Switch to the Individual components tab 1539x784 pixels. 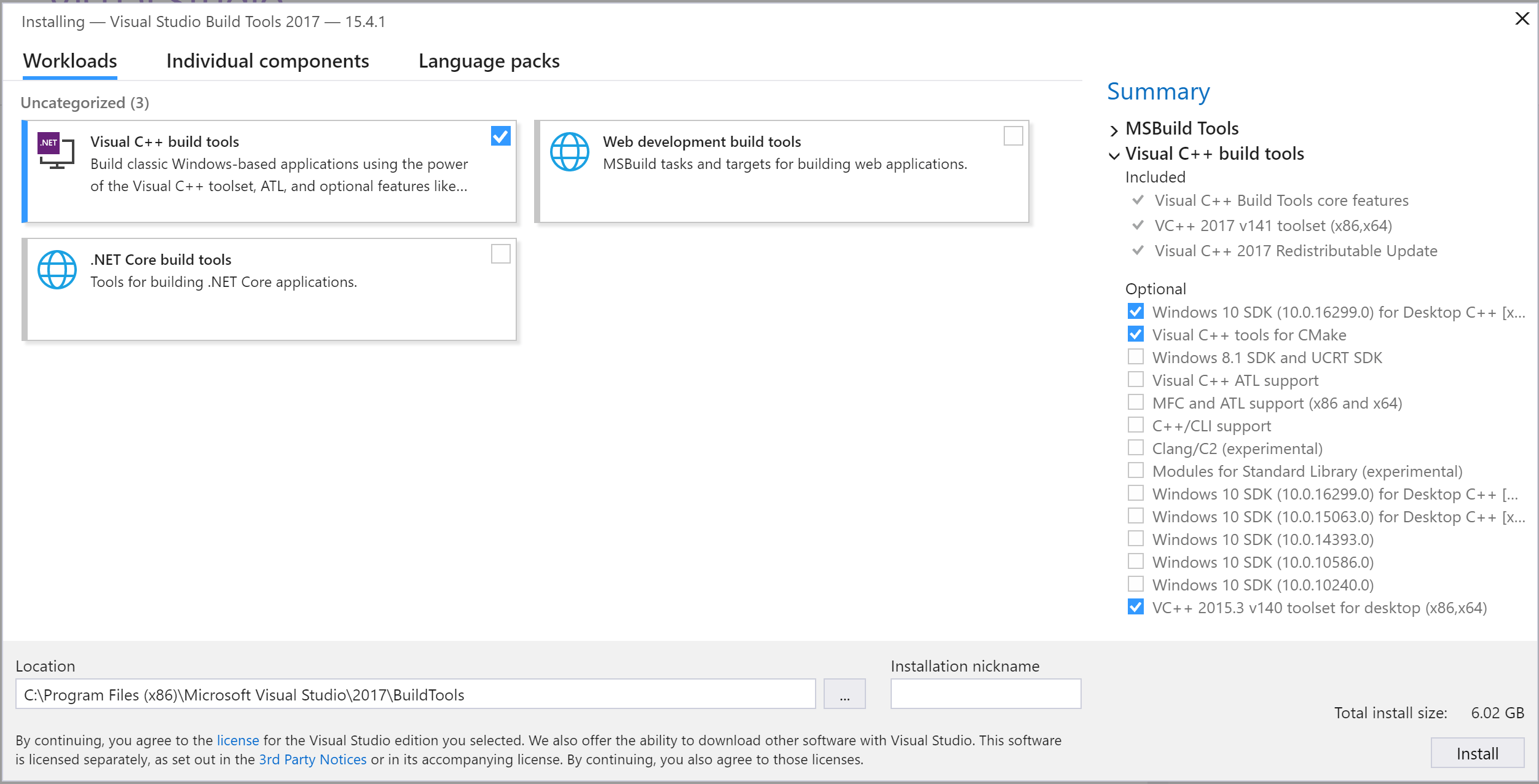[x=267, y=61]
